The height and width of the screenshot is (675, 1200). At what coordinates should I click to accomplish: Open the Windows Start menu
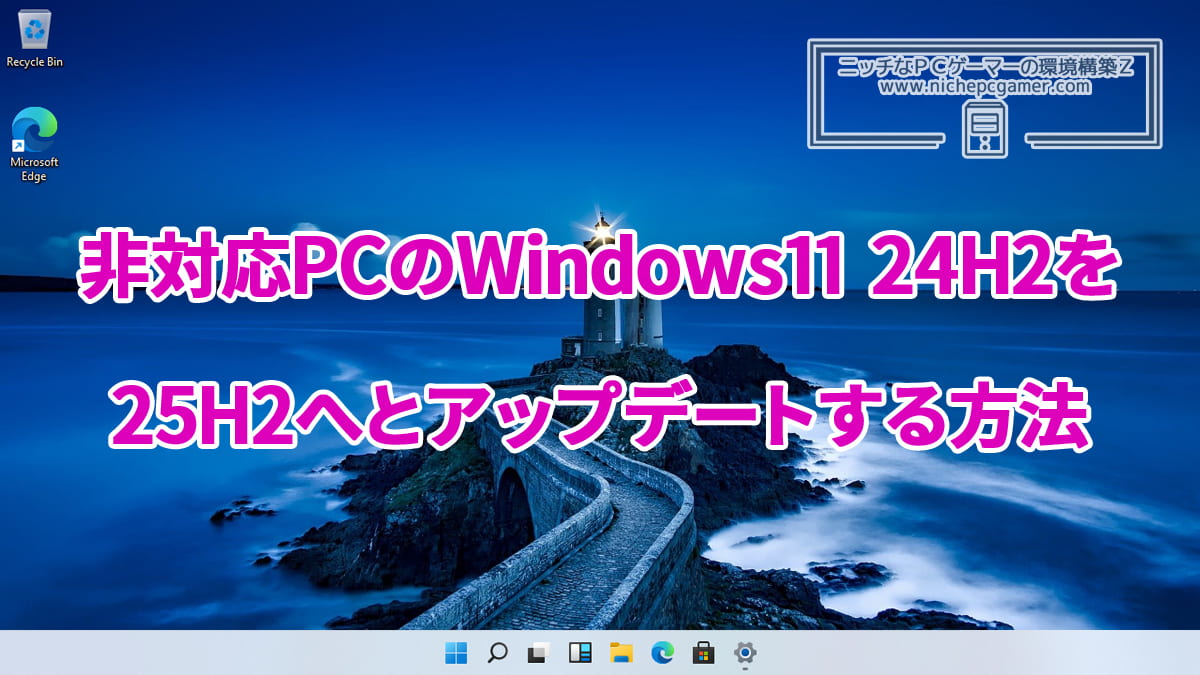(456, 653)
